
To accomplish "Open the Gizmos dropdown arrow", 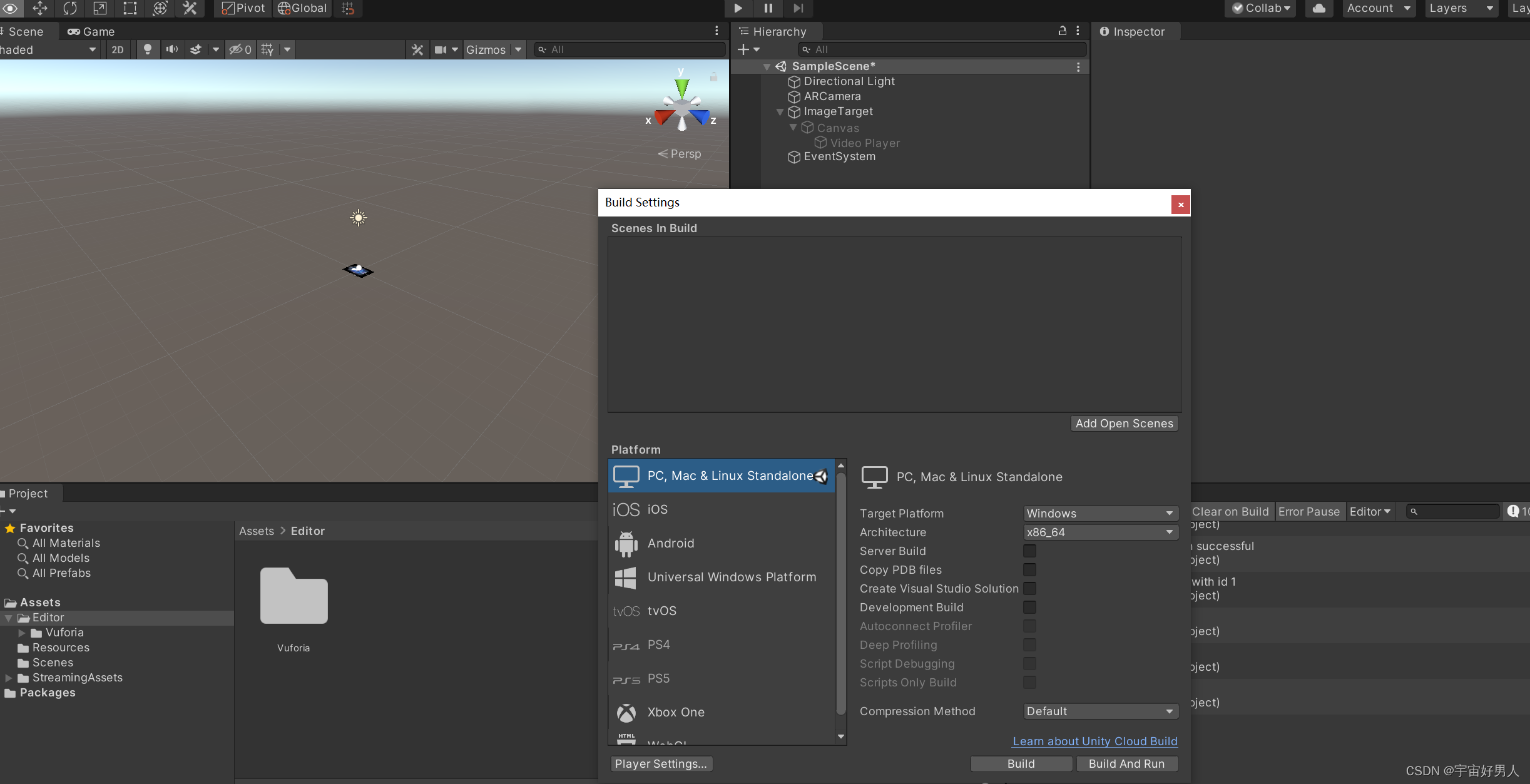I will click(518, 49).
